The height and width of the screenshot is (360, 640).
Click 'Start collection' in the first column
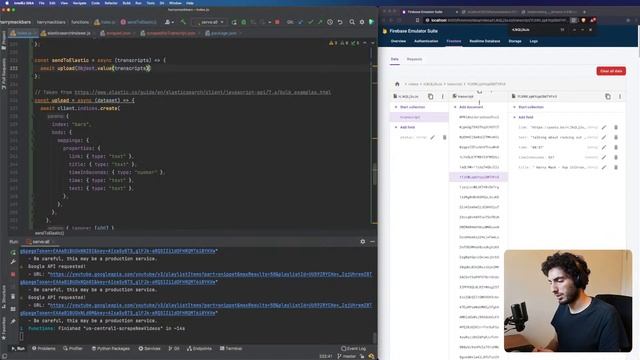409,107
